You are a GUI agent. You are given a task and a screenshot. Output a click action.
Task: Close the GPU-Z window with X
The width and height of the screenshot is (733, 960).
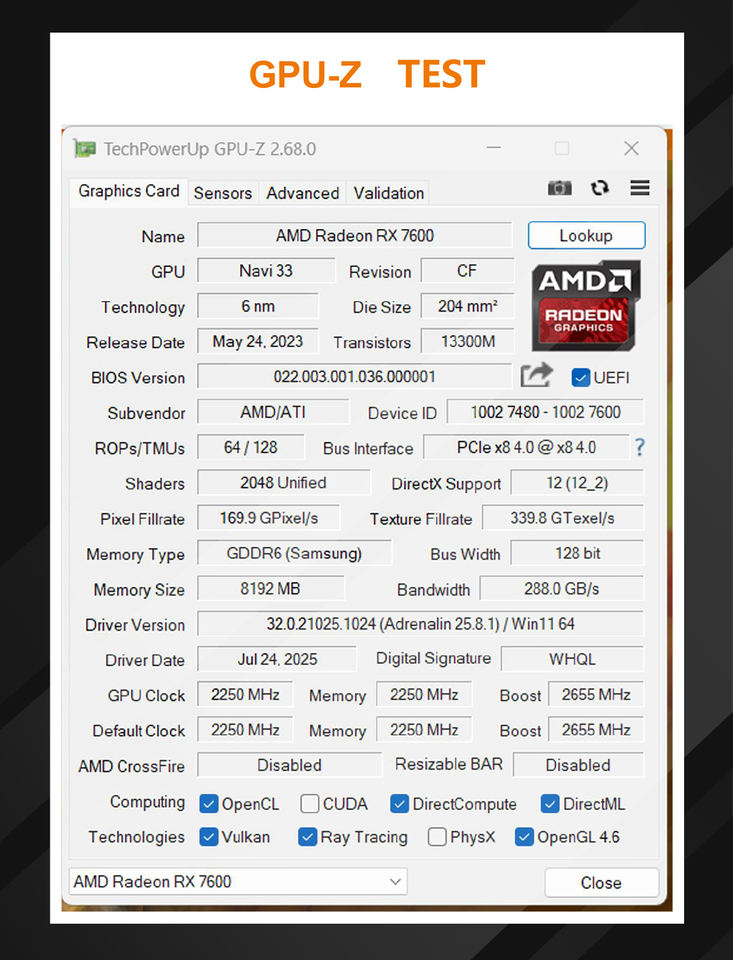click(631, 148)
